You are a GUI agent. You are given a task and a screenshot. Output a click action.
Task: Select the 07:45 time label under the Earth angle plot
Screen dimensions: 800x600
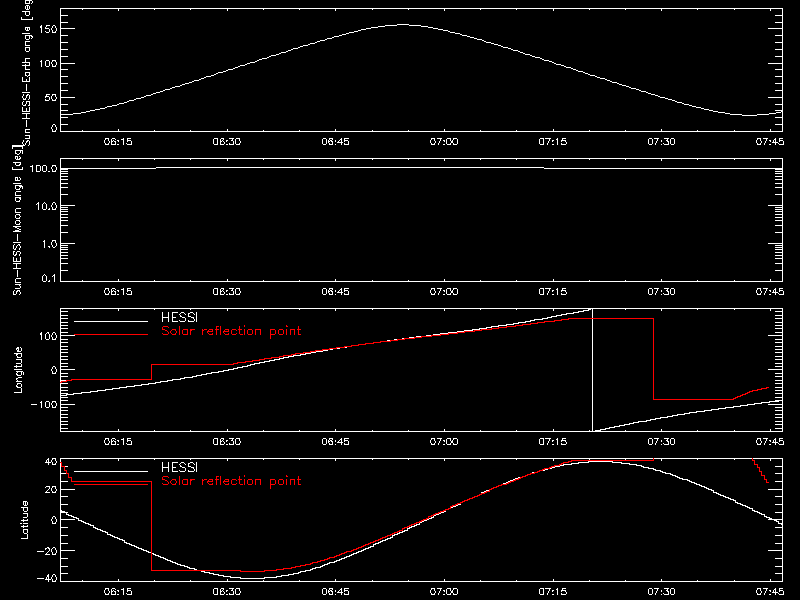coord(769,141)
